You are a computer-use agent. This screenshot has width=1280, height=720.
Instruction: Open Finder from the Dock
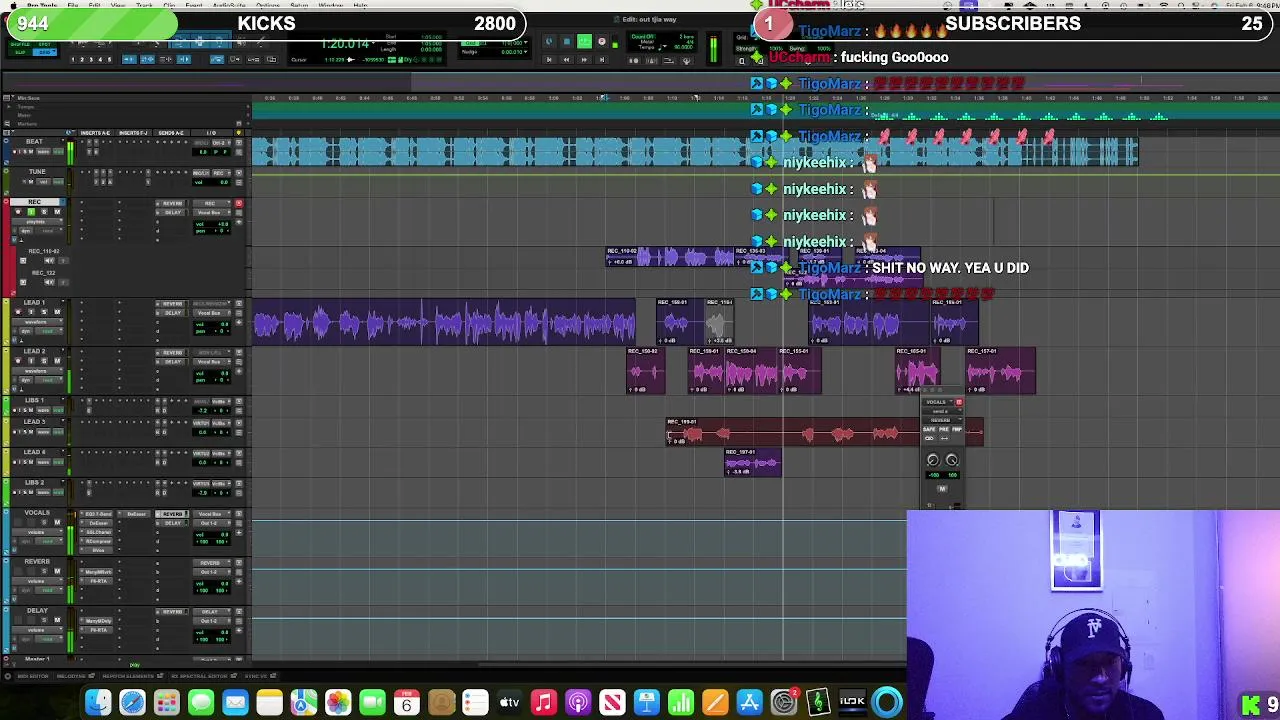pyautogui.click(x=98, y=703)
